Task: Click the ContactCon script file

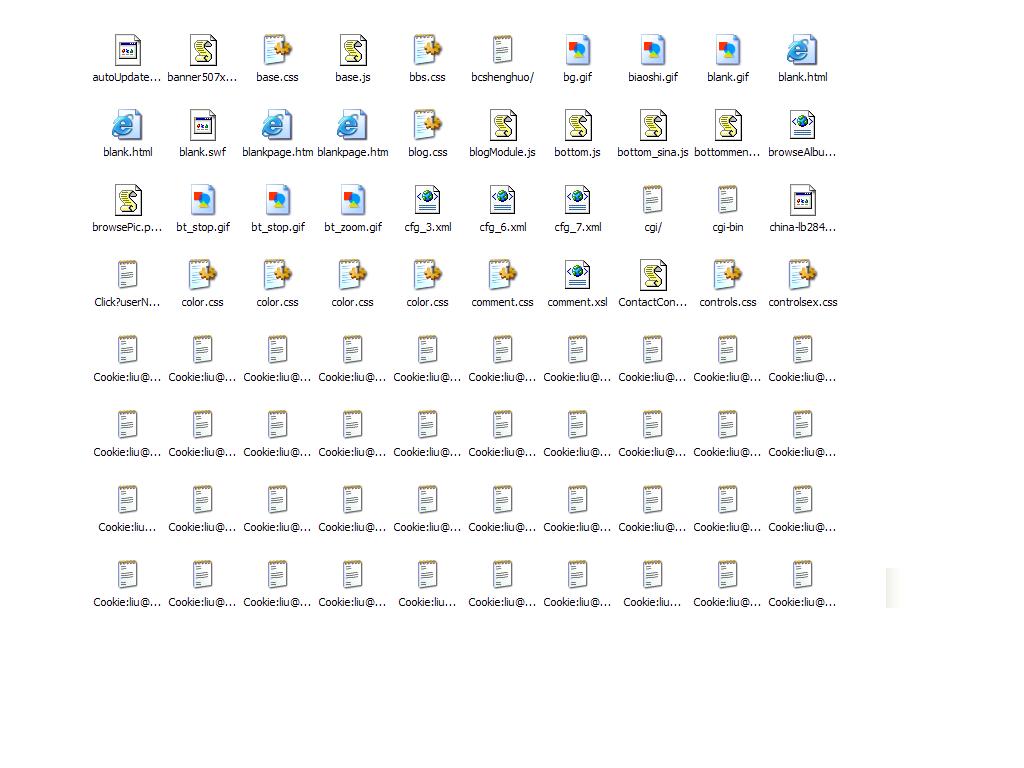Action: tap(652, 276)
